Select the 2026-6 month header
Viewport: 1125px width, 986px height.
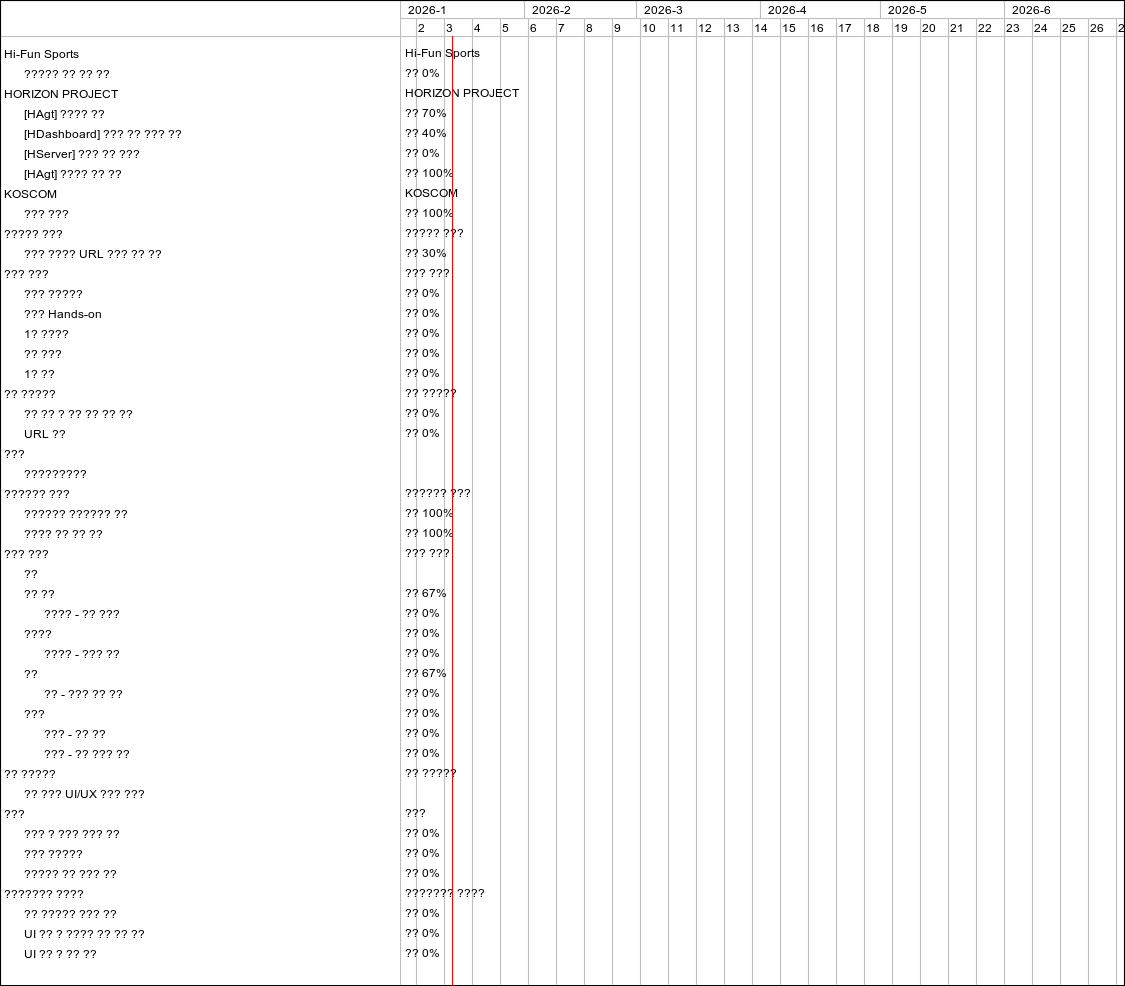1031,10
